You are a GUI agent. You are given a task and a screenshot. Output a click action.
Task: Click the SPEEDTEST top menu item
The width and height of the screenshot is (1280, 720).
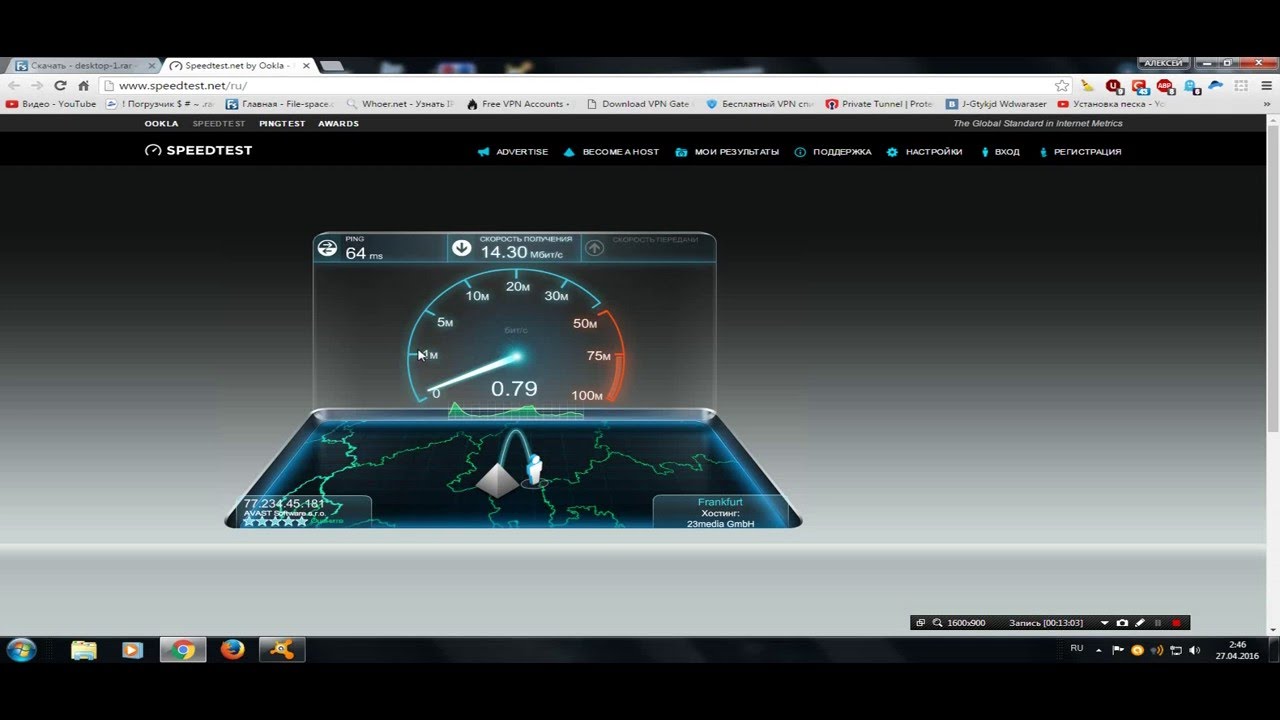(219, 124)
